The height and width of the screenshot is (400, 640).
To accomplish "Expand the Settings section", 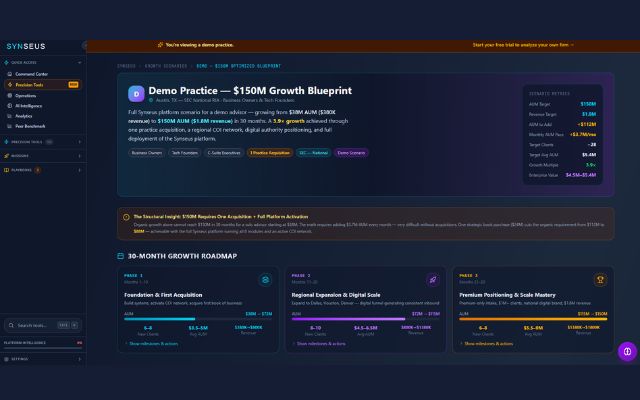I will (x=80, y=359).
